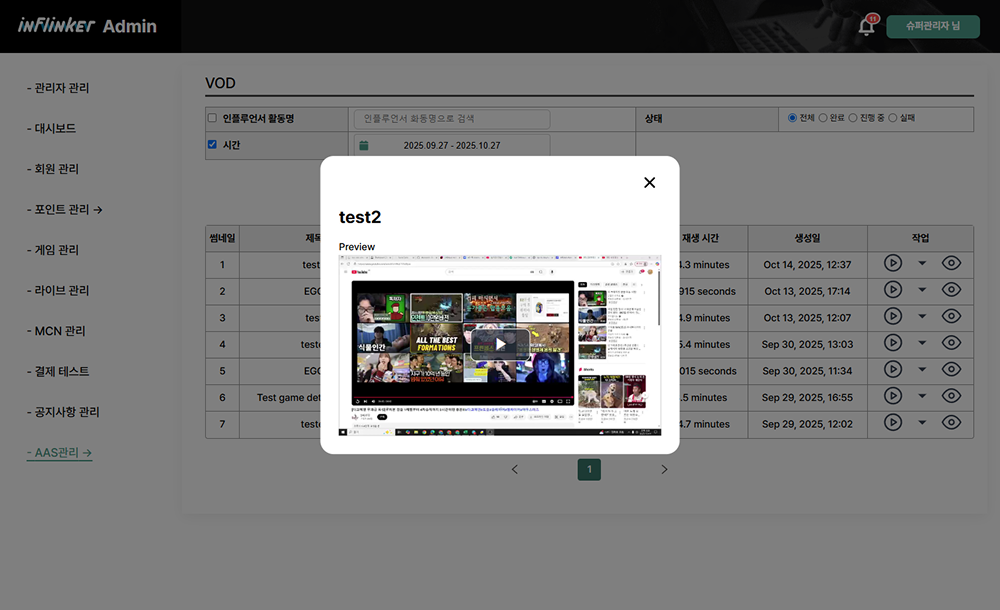View details eye icon for Oct 13, 12:07 row
Viewport: 1000px width, 610px height.
tap(951, 317)
